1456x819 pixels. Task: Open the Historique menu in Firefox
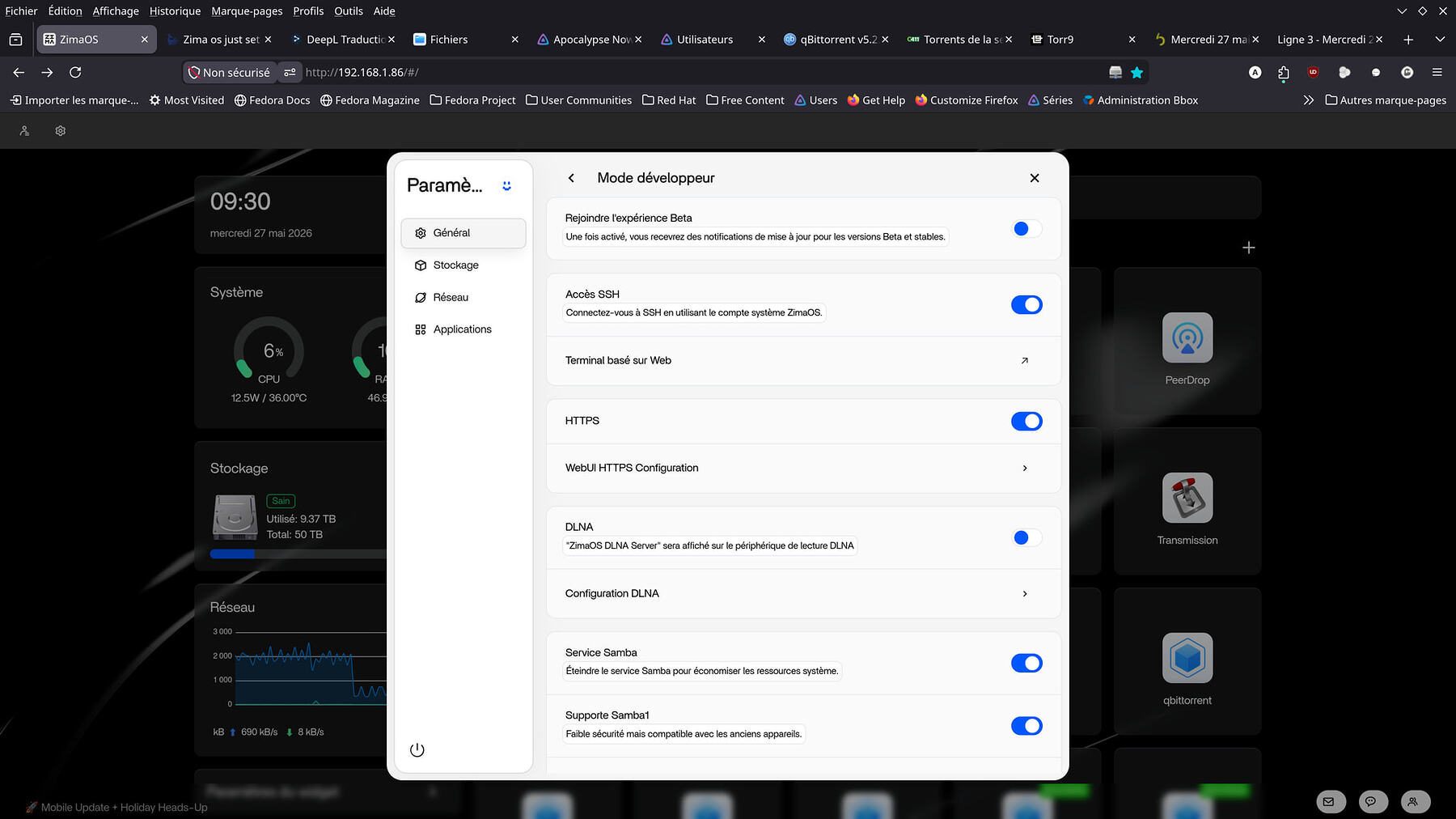[x=175, y=11]
